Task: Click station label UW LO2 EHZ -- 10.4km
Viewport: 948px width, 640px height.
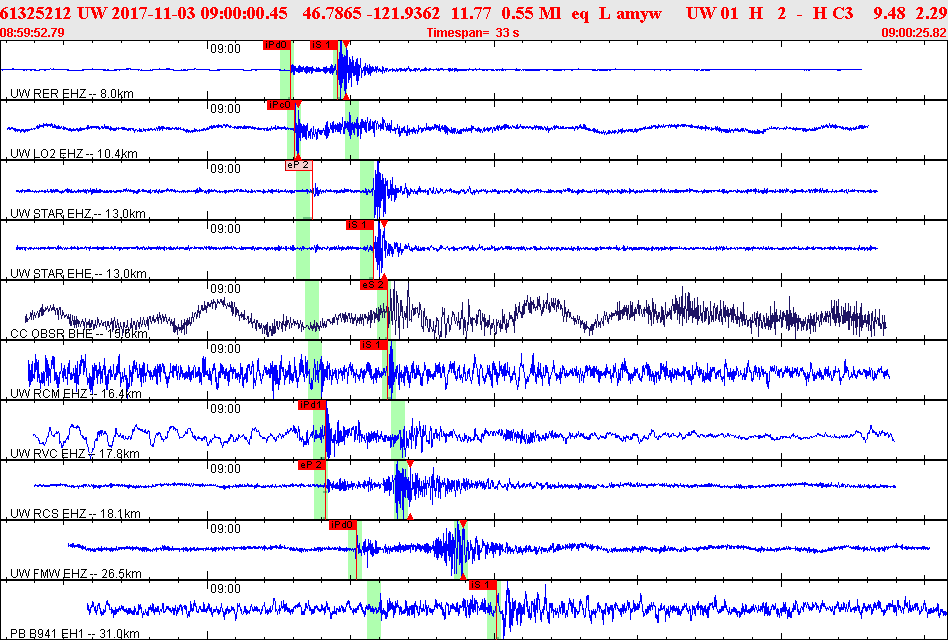Action: coord(74,154)
